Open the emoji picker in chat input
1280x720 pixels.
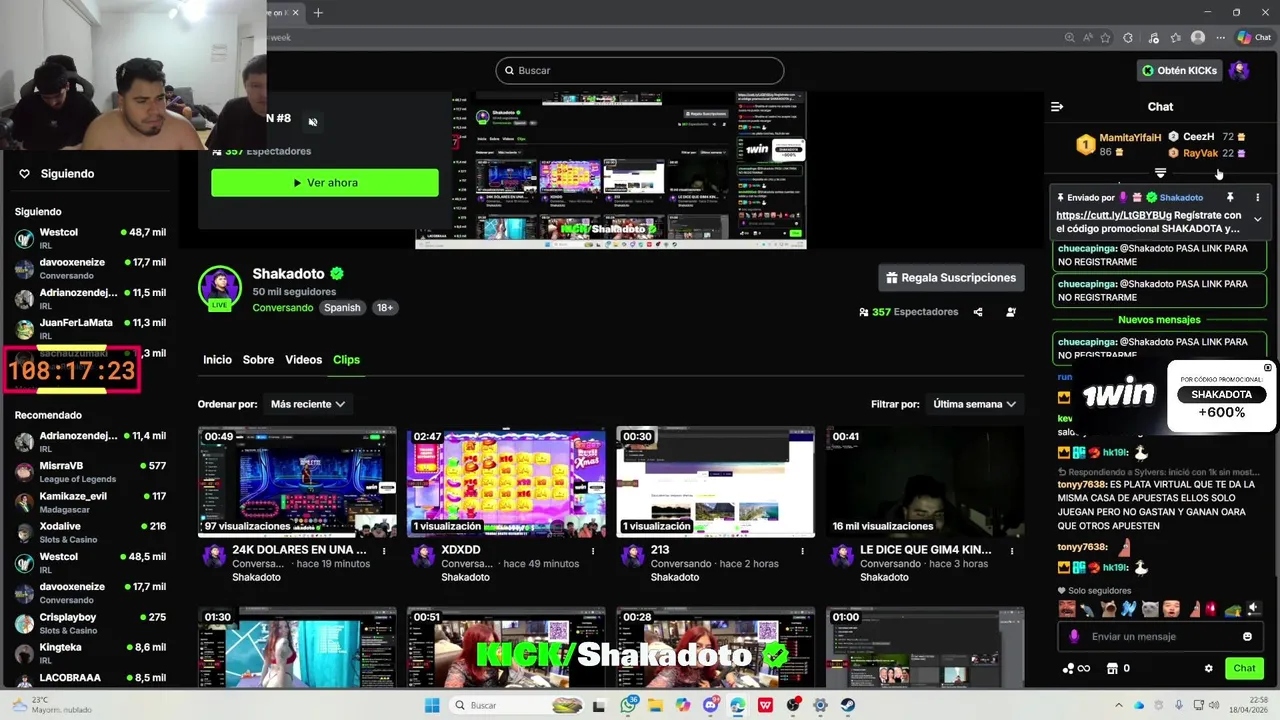click(1247, 637)
